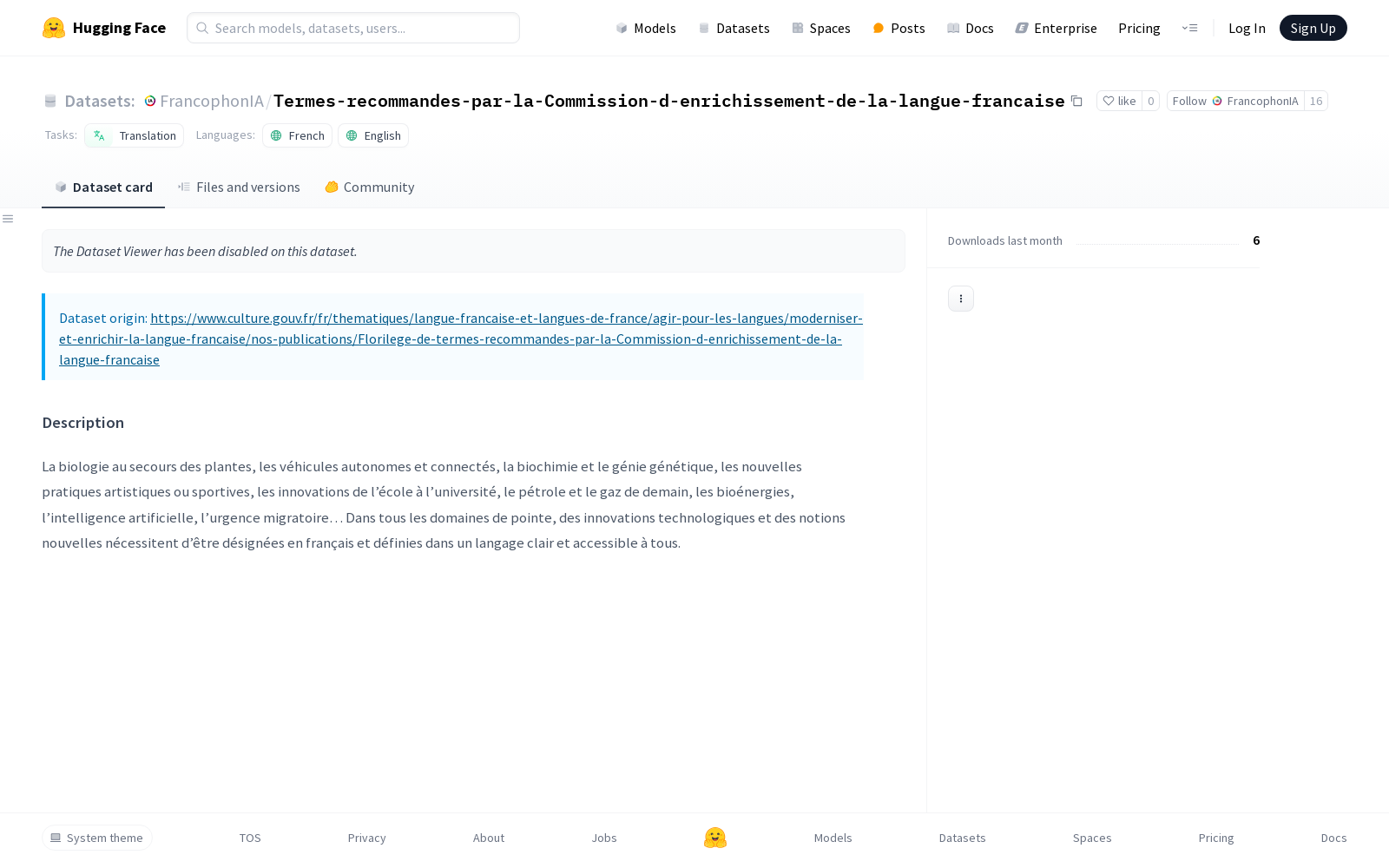The image size is (1389, 868).
Task: Open the System theme selector
Action: (97, 838)
